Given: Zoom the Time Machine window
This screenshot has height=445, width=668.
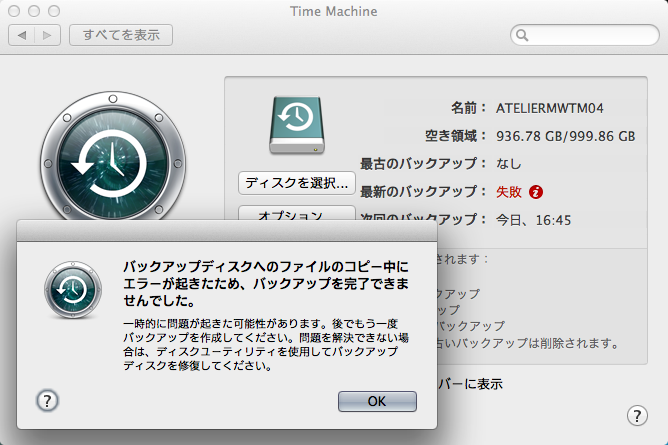Looking at the screenshot, I should click(54, 11).
